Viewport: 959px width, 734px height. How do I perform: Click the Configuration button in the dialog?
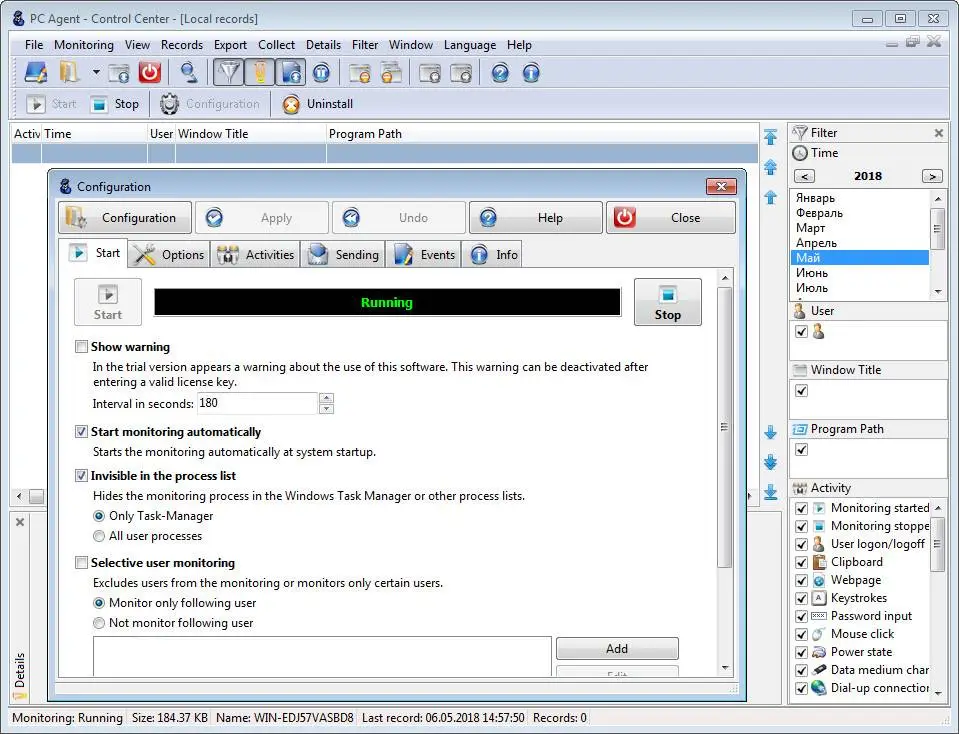[125, 218]
